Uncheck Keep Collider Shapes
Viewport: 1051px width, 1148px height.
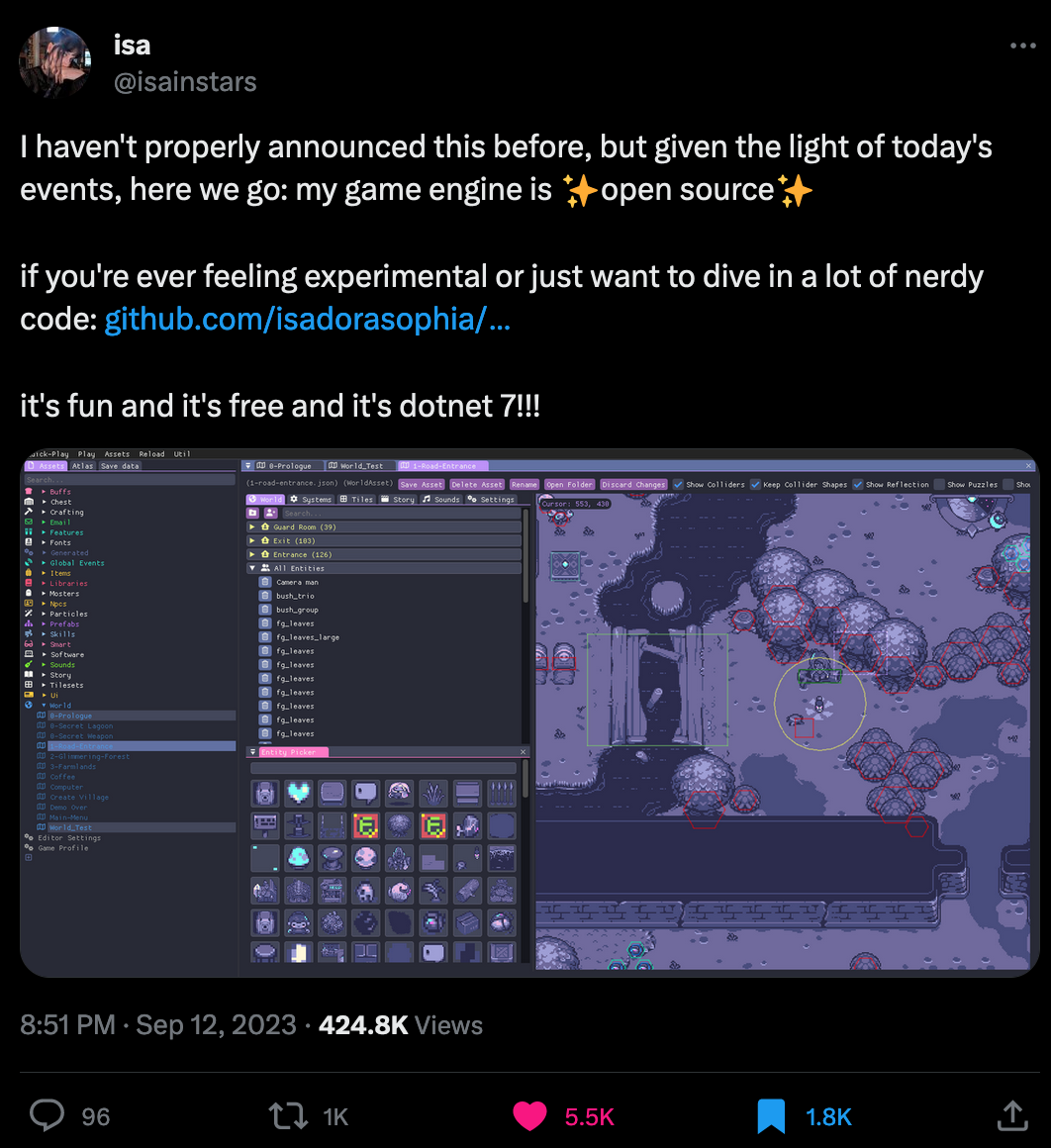tap(755, 485)
